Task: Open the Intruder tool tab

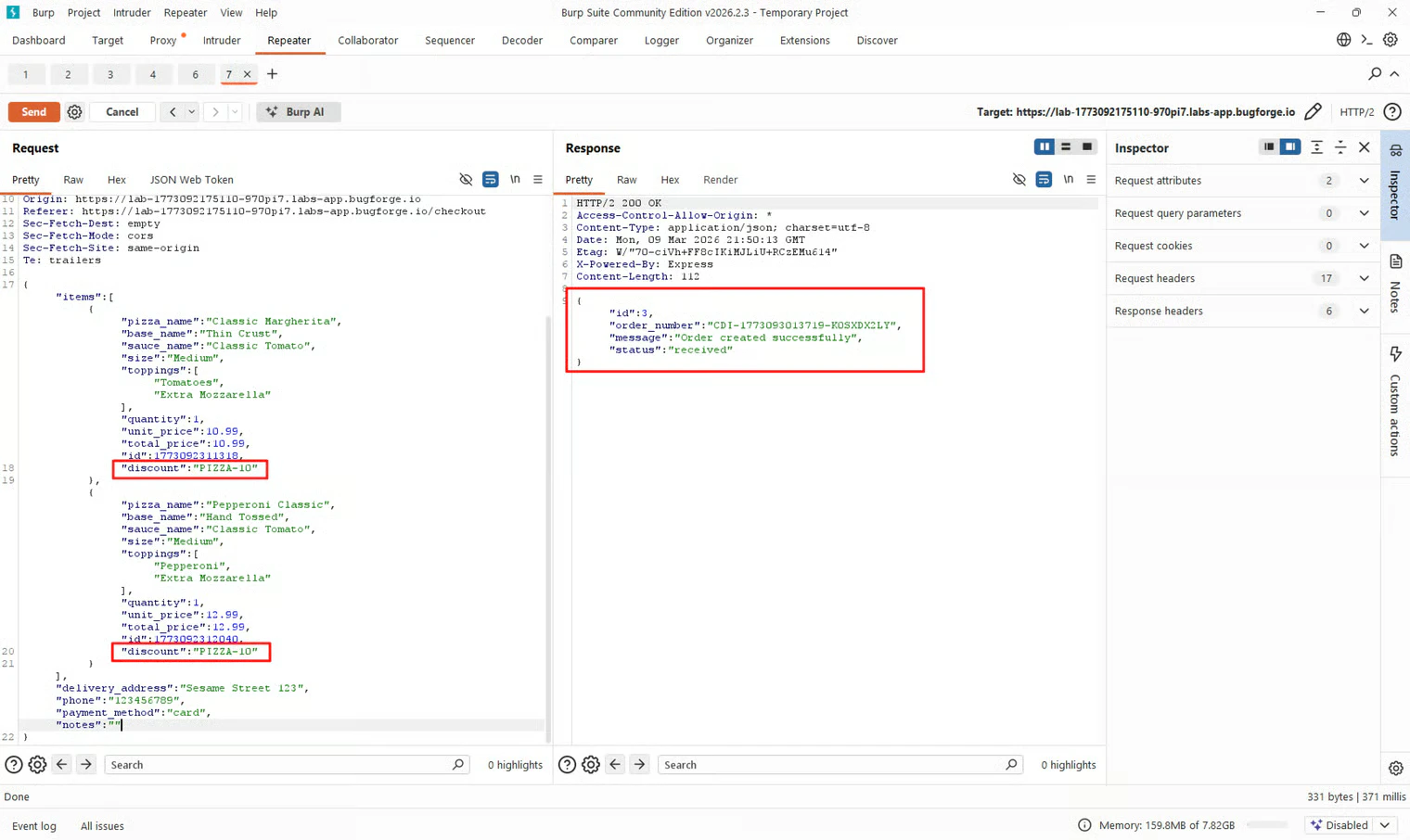Action: 222,41
